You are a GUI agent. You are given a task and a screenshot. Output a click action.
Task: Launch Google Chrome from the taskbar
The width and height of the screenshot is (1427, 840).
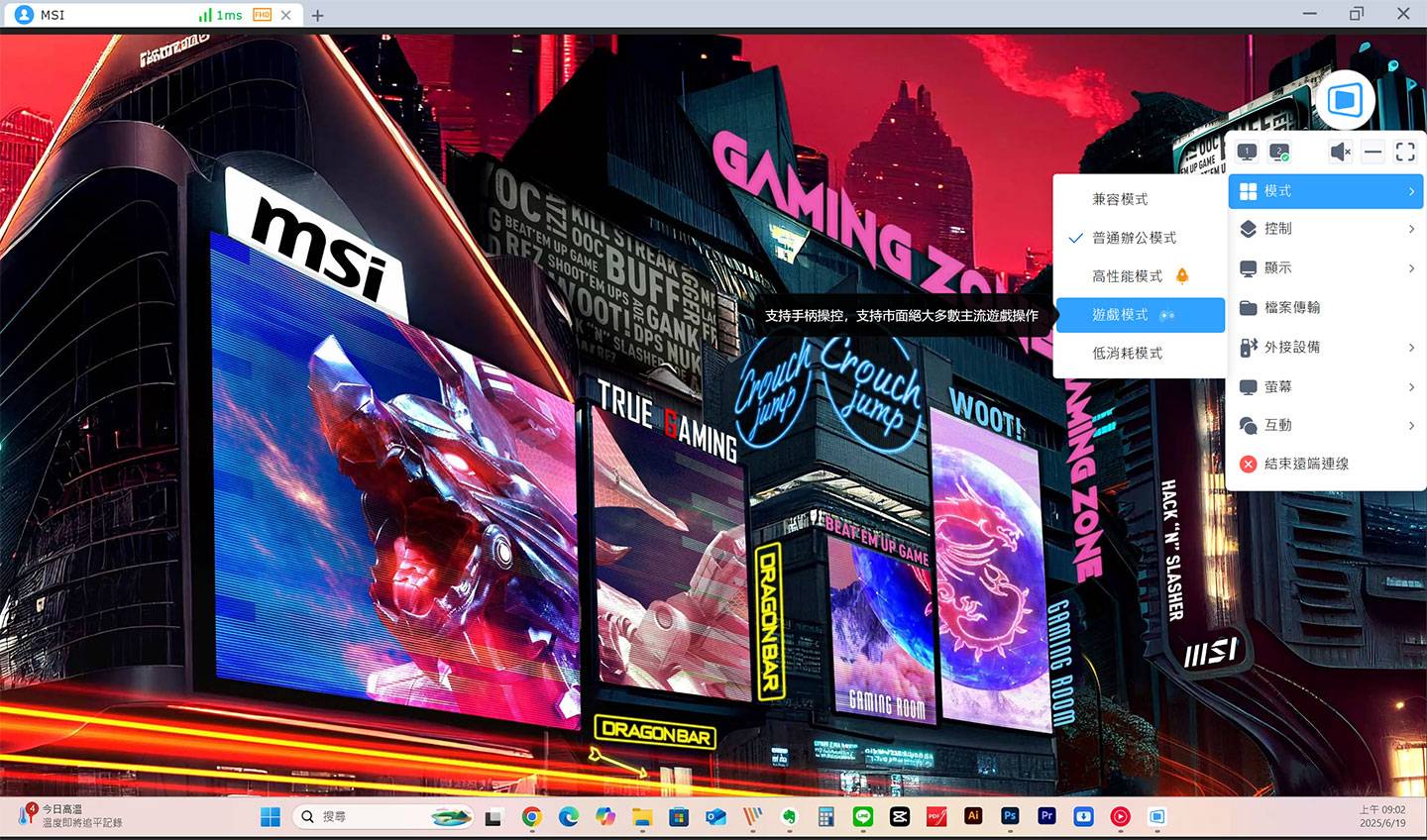531,817
